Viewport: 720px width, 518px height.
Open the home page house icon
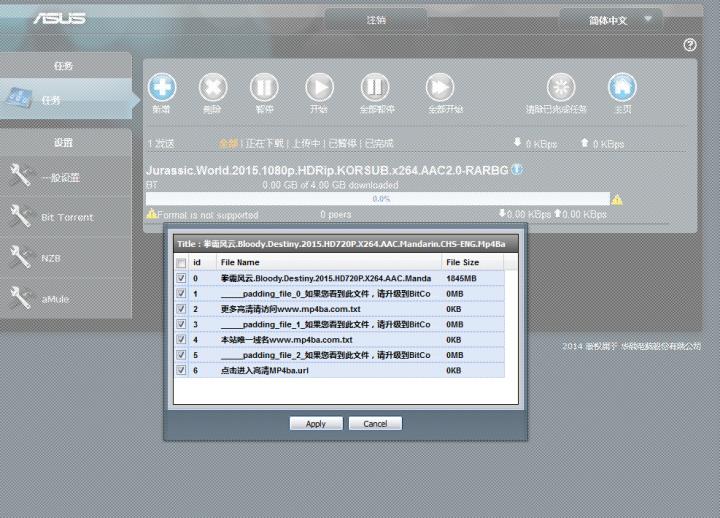click(622, 87)
